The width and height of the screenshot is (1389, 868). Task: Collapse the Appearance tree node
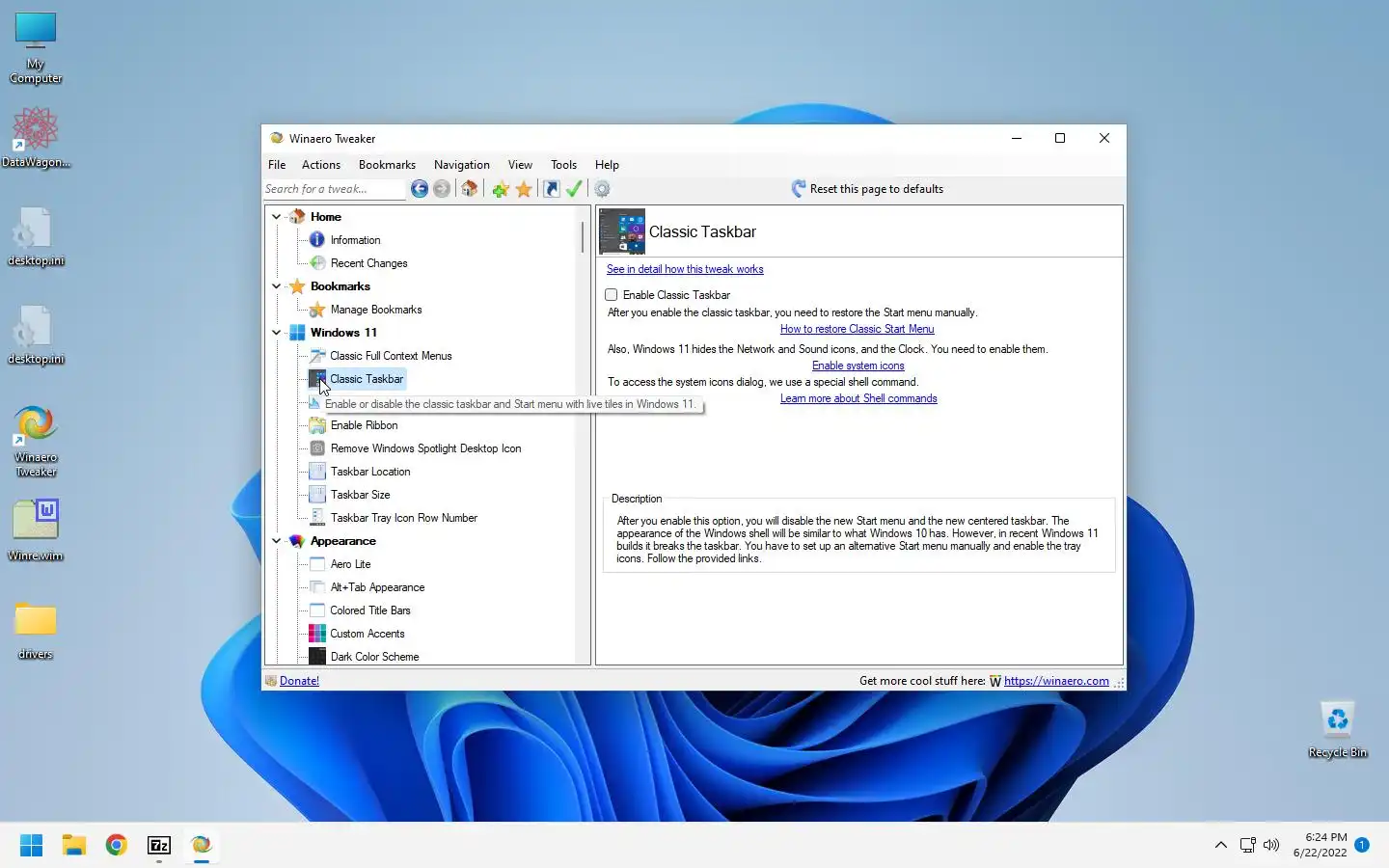[x=277, y=541]
